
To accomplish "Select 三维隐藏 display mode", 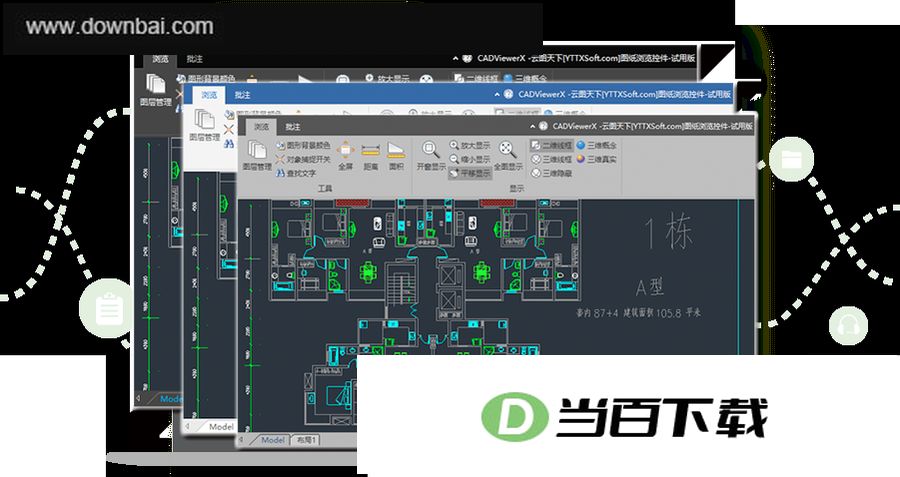I will point(552,172).
